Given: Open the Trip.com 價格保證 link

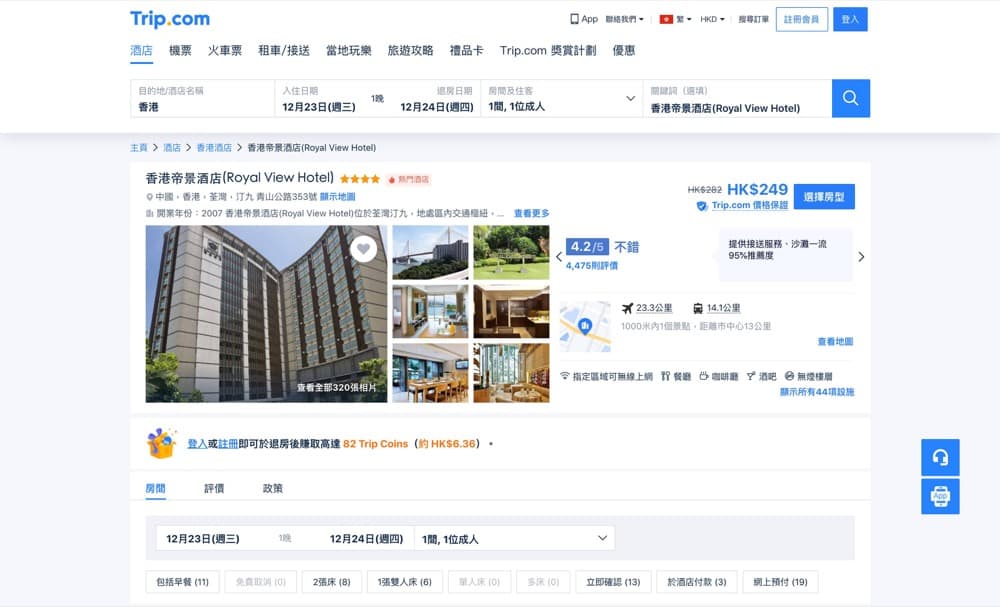Looking at the screenshot, I should (x=750, y=205).
